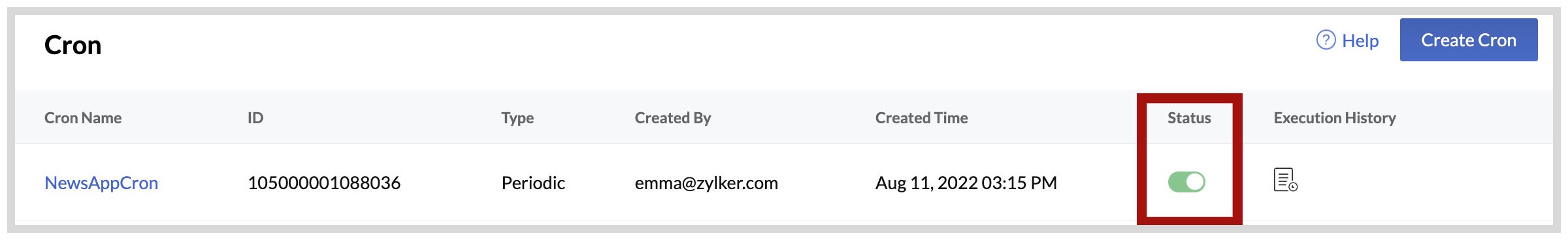Viewport: 1568px width, 240px height.
Task: Click the Status column header
Action: 1189,118
